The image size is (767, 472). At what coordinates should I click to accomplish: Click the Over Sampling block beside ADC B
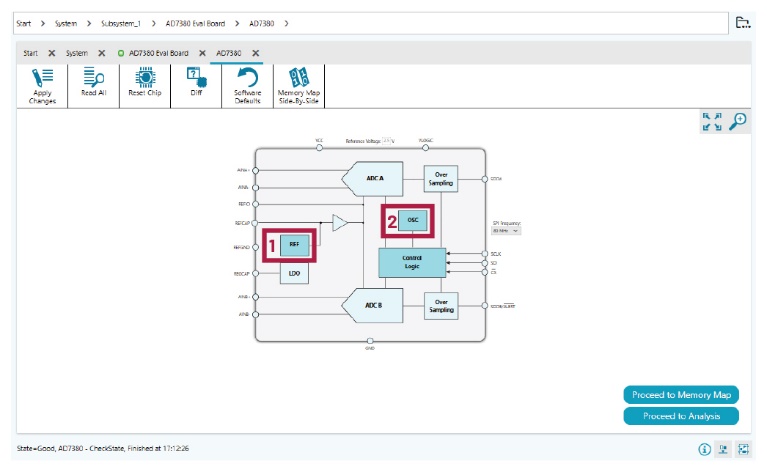[441, 306]
